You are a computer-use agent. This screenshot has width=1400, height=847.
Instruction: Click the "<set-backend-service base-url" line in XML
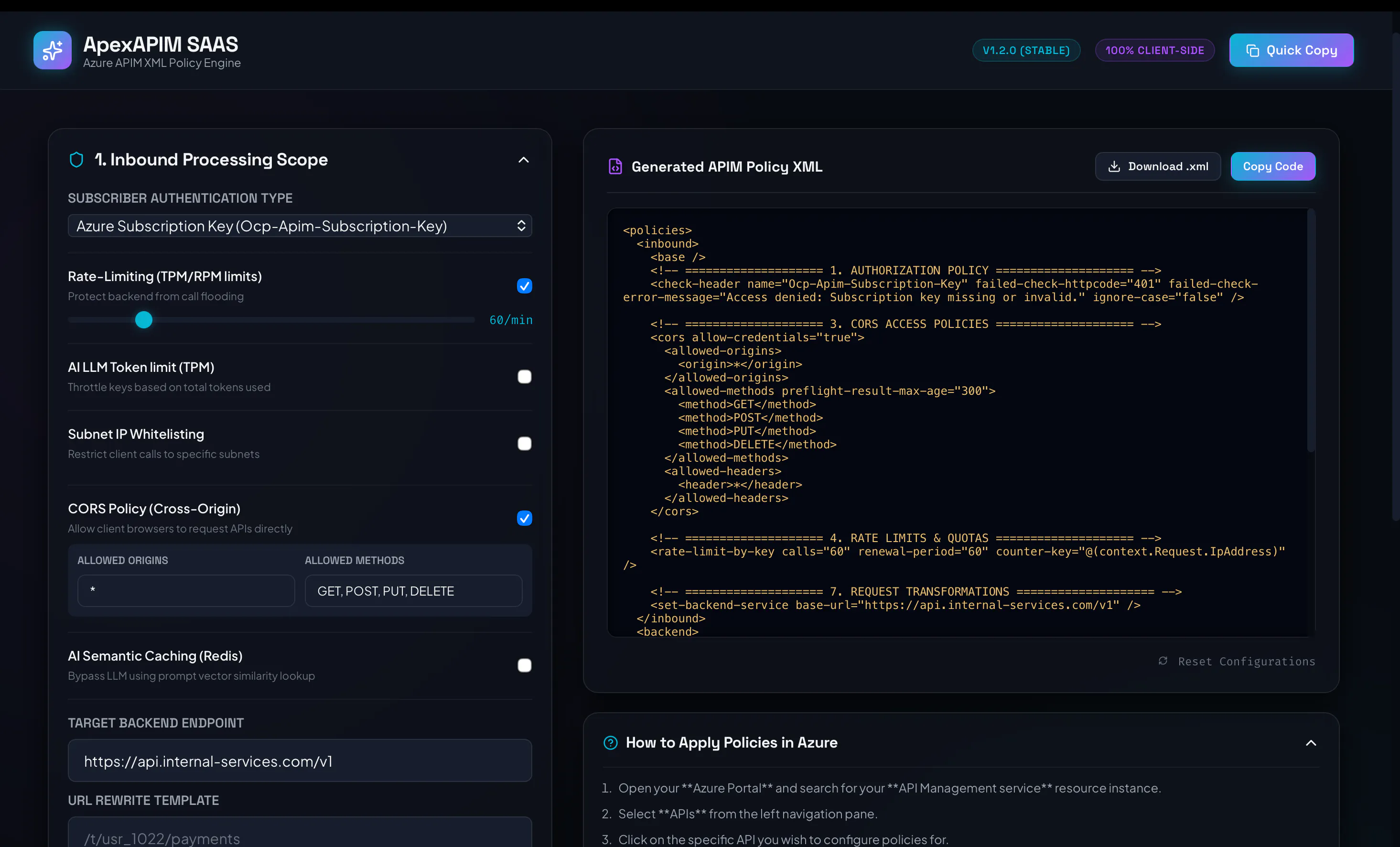tap(895, 605)
